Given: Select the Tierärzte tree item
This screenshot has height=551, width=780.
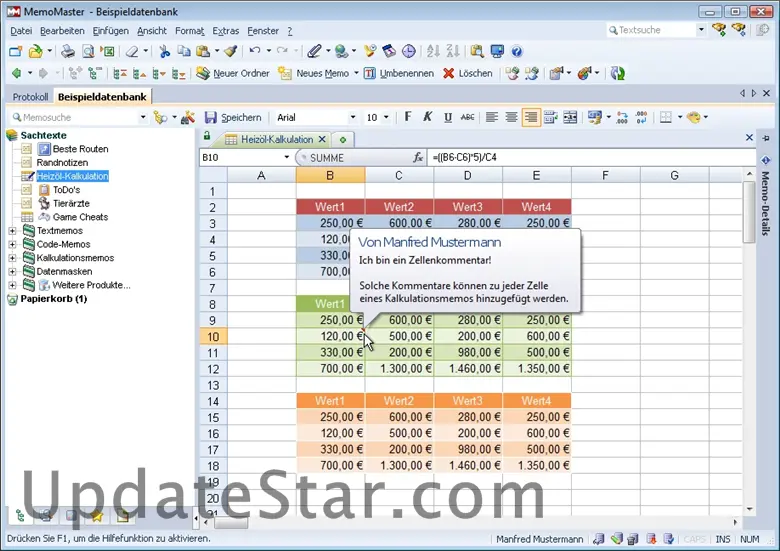Looking at the screenshot, I should pos(71,203).
